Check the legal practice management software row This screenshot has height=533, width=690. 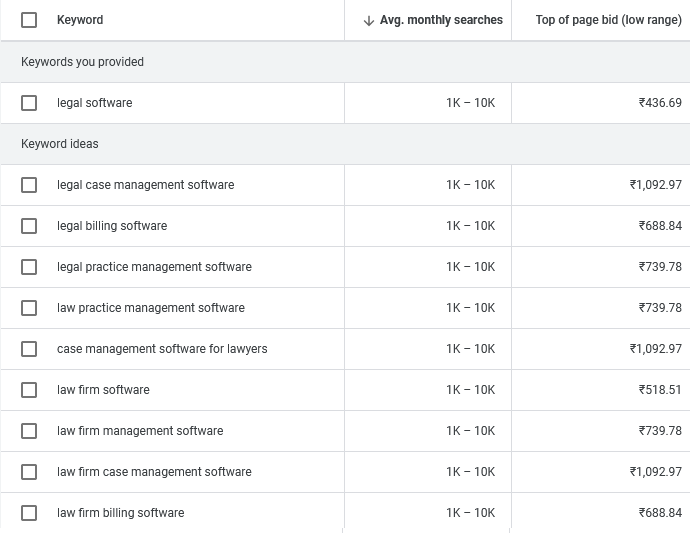29,267
